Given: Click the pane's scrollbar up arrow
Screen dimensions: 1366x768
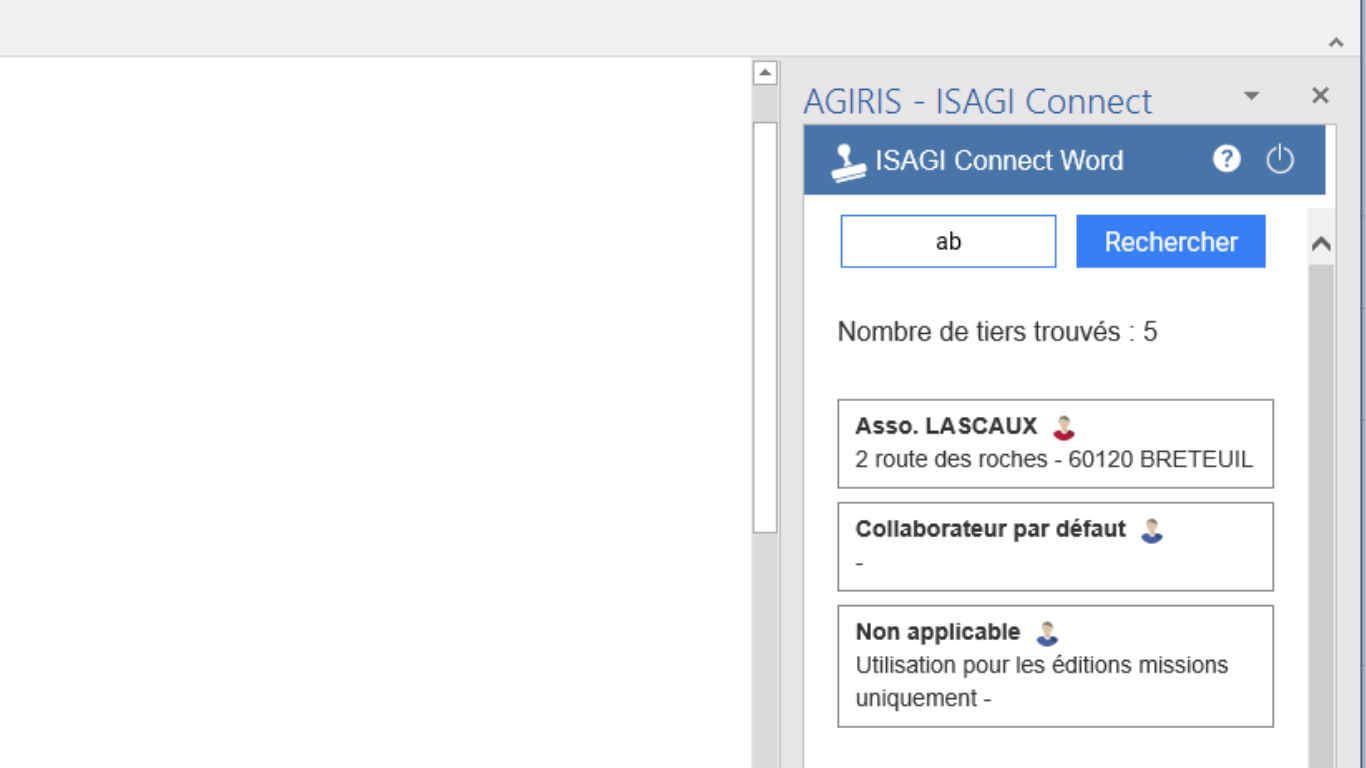Looking at the screenshot, I should [1321, 244].
